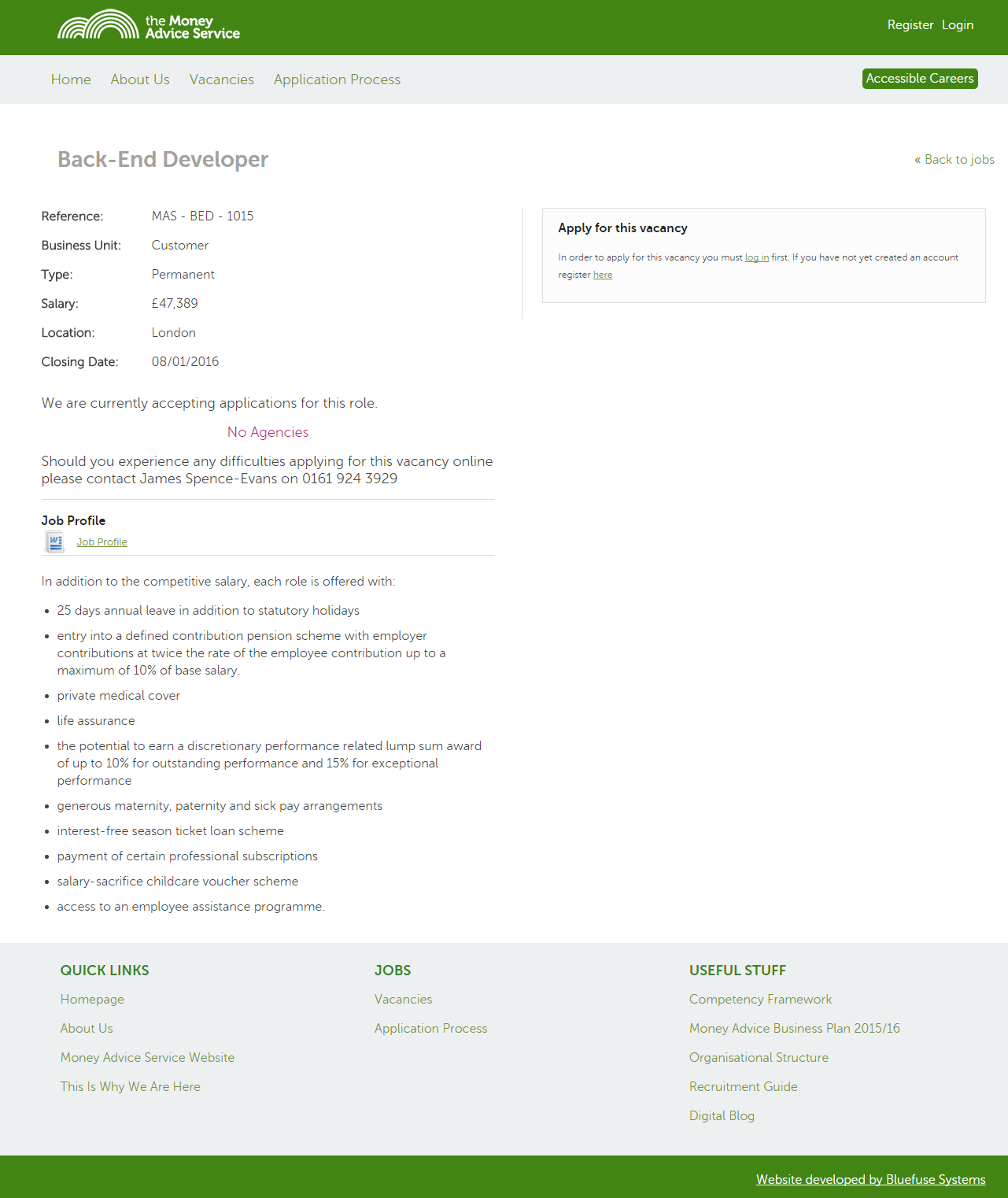Open Homepage in Quick Links footer
The height and width of the screenshot is (1198, 1008).
(x=92, y=999)
